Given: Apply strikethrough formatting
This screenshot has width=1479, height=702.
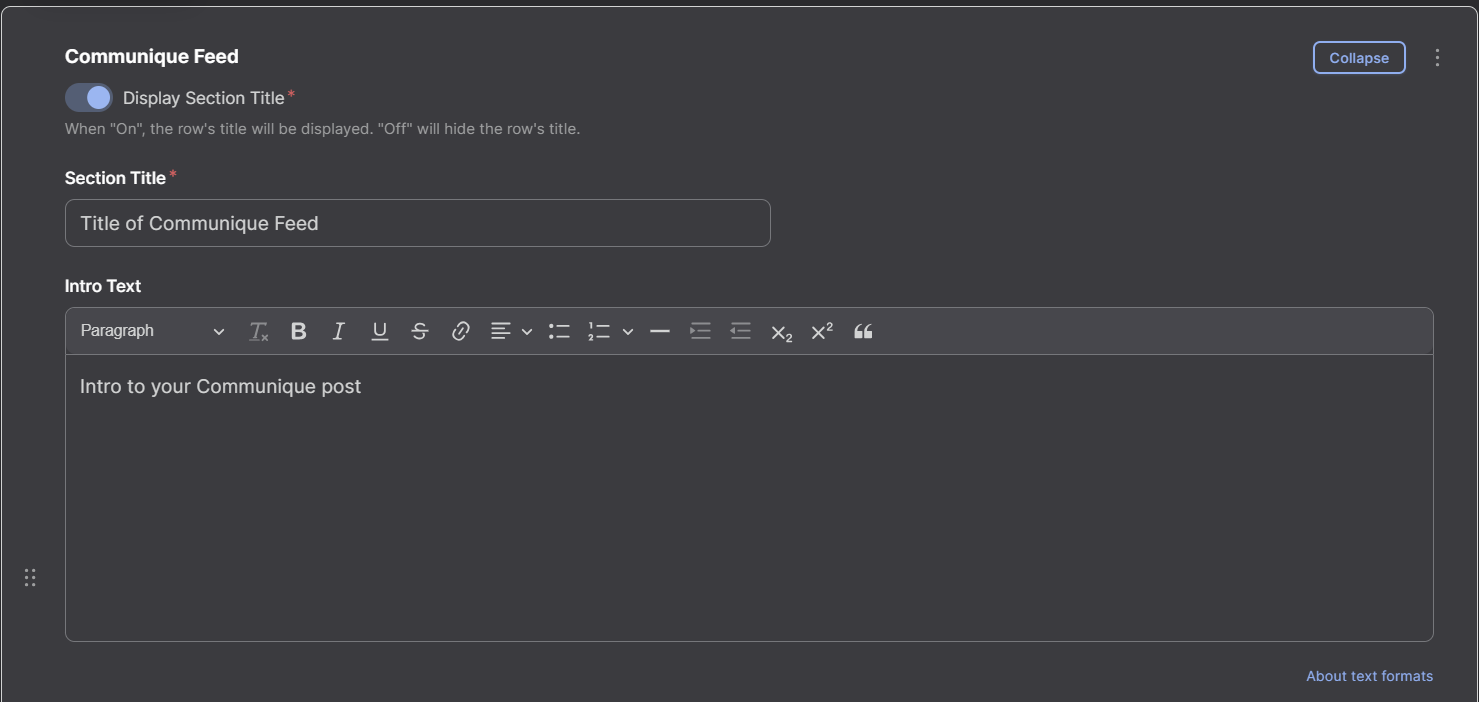Looking at the screenshot, I should point(420,332).
